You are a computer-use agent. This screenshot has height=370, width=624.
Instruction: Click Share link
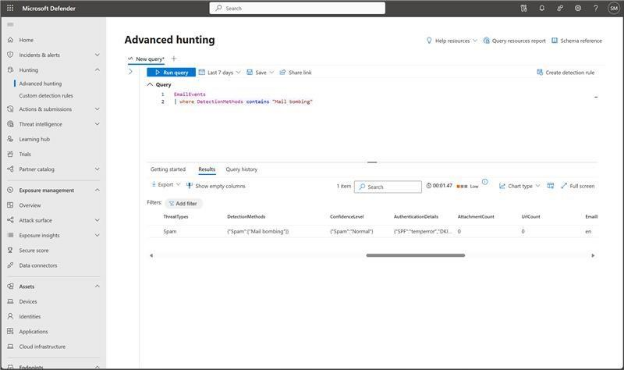[x=296, y=72]
